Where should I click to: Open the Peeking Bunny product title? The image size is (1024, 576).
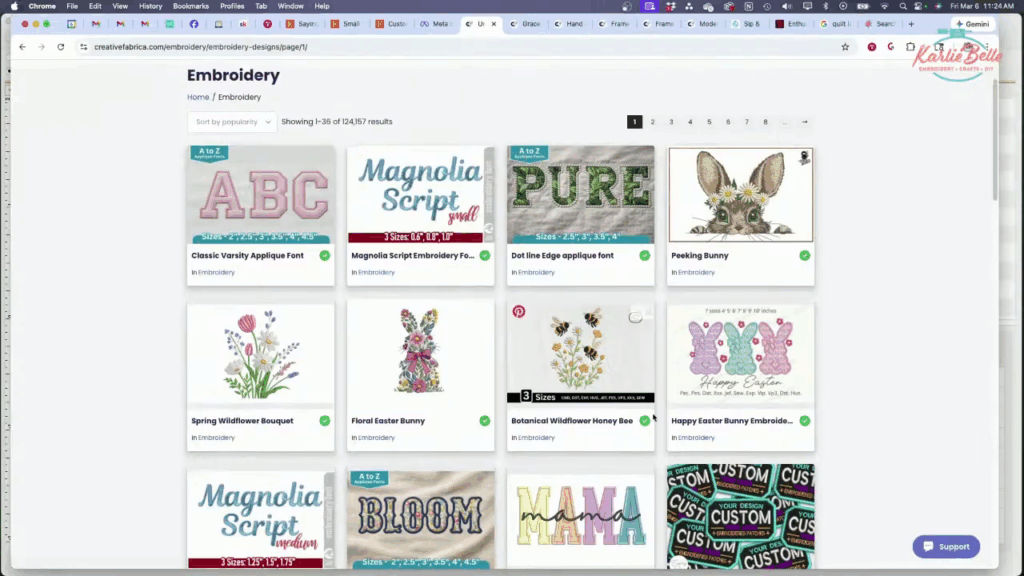(x=699, y=255)
